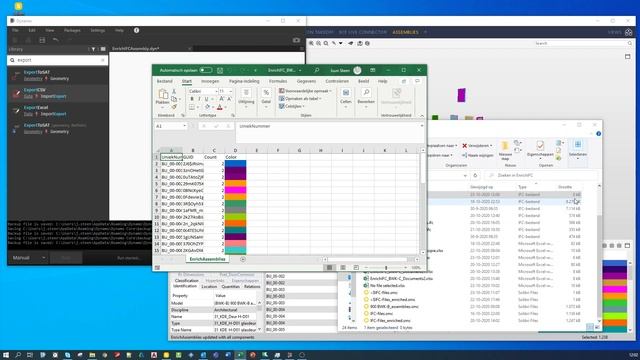Select the Count header cell C1
Viewport: 640px width, 360px height.
pos(214,157)
